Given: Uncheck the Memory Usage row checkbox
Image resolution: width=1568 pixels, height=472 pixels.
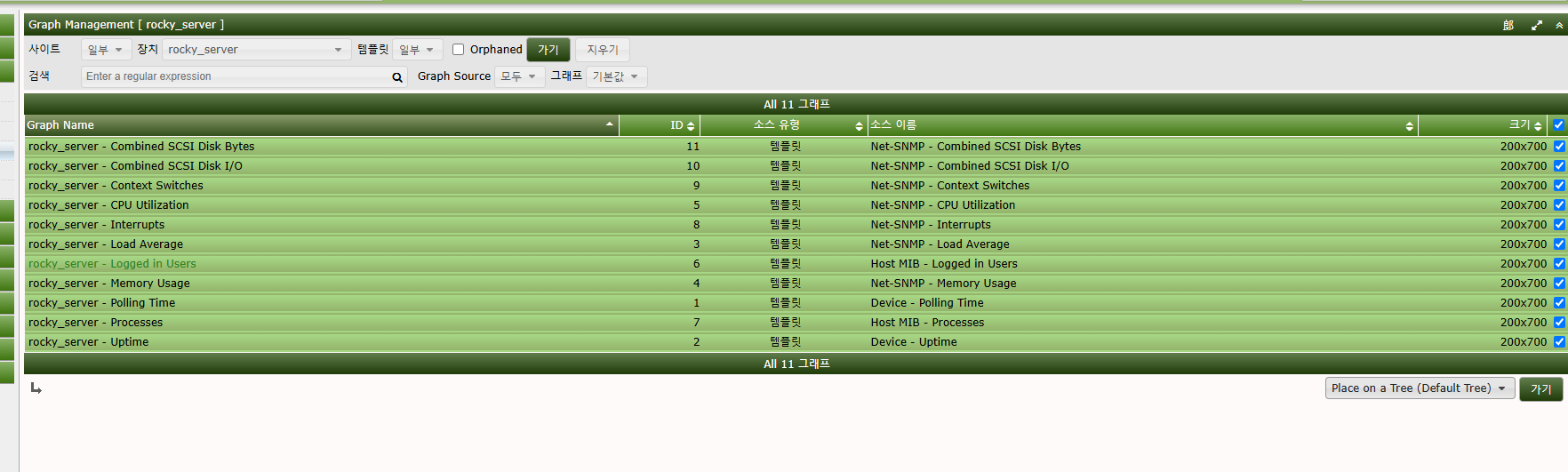Looking at the screenshot, I should pyautogui.click(x=1559, y=284).
